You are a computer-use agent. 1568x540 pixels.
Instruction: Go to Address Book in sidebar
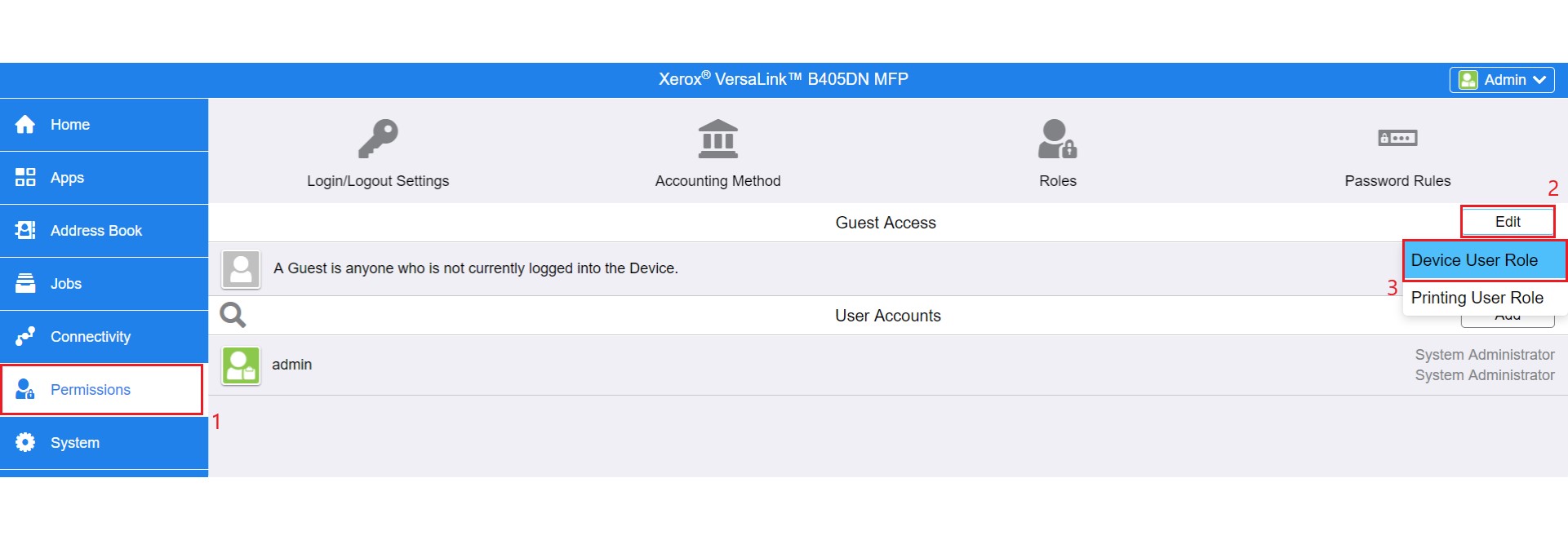click(x=96, y=231)
